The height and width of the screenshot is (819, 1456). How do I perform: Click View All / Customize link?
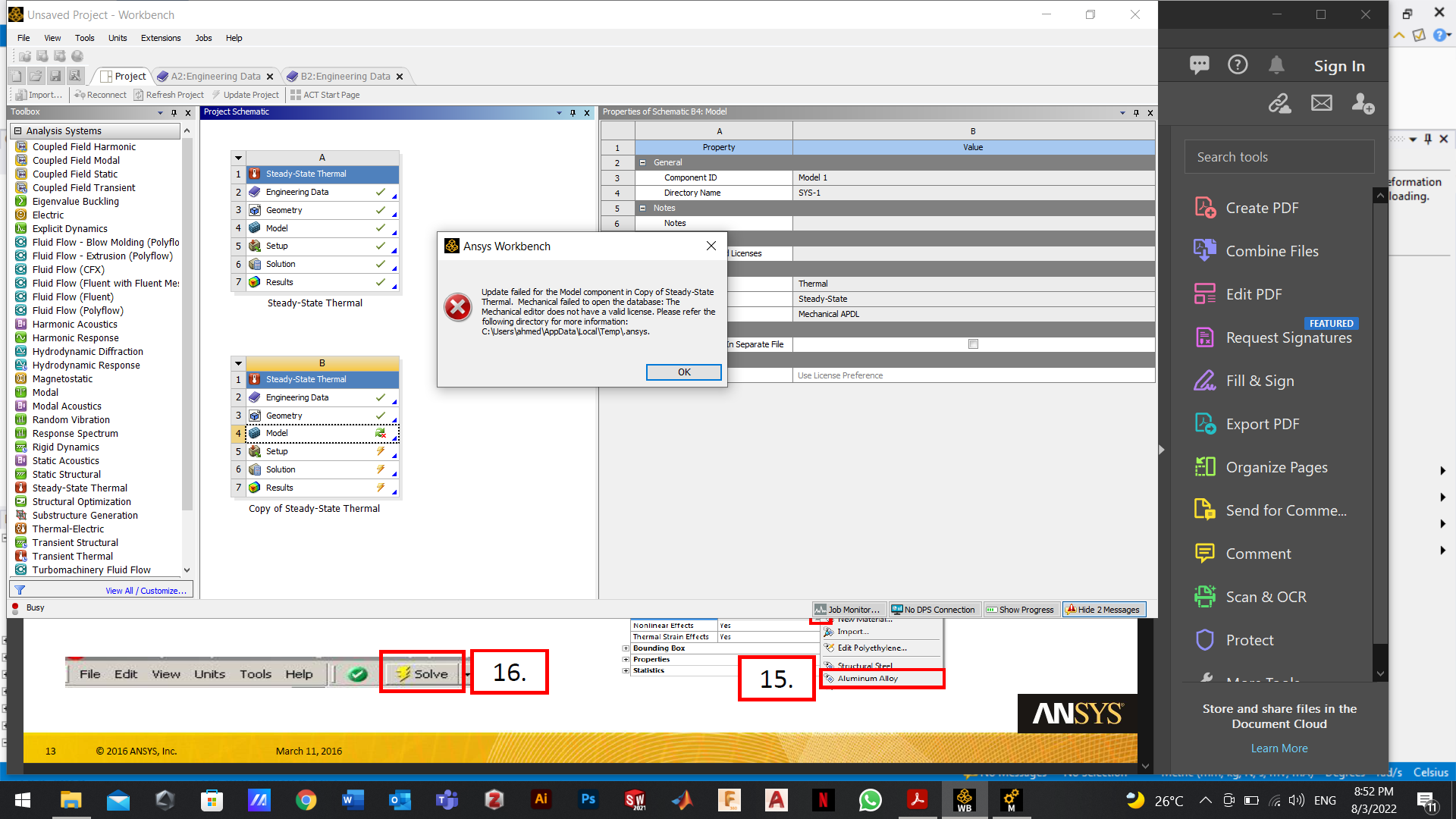click(146, 591)
